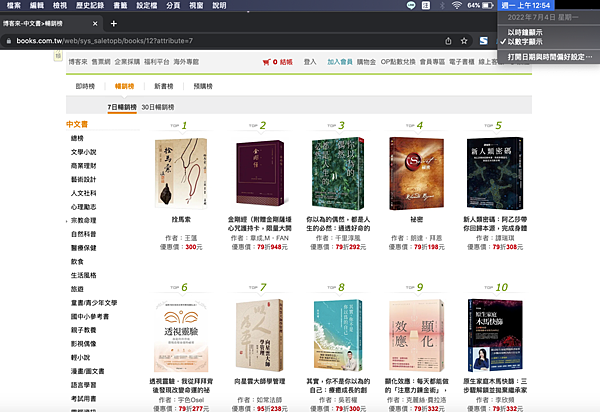Viewport: 600px width, 412px height.
Task: Click 登入 link
Action: (310, 62)
